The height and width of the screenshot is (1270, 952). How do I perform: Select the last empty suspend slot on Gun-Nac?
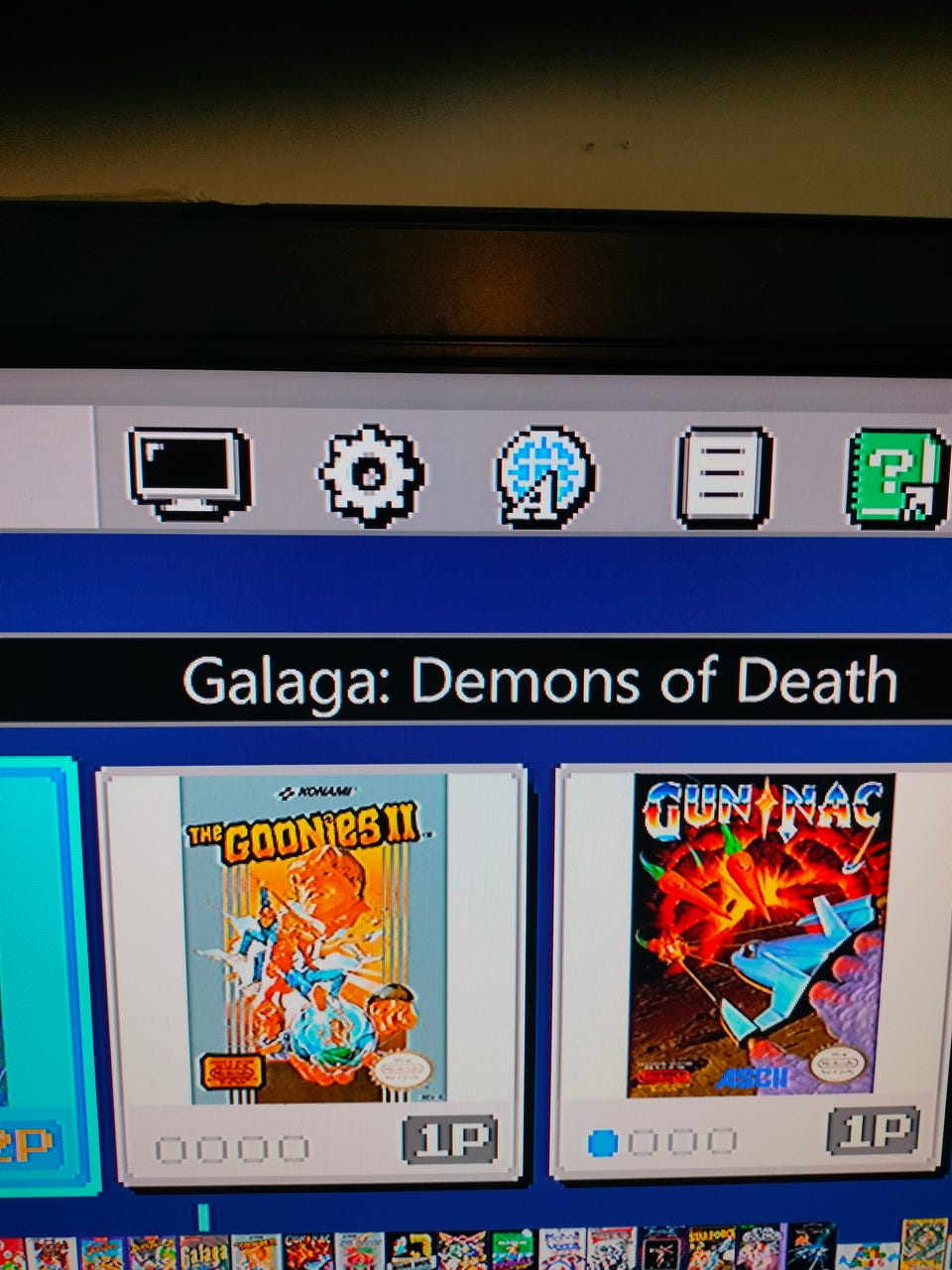click(721, 1141)
